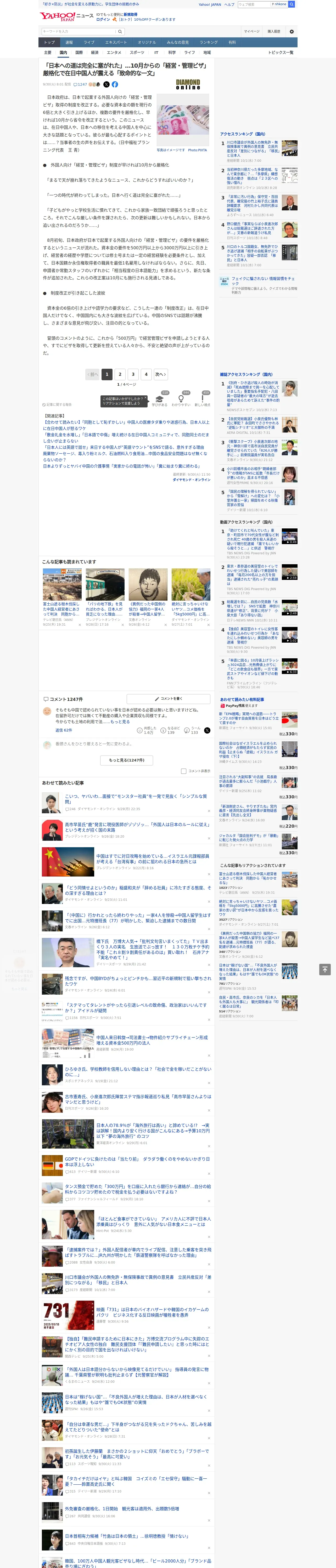Toggle コメント非表示 checkbox
The image size is (336, 1568).
(183, 771)
